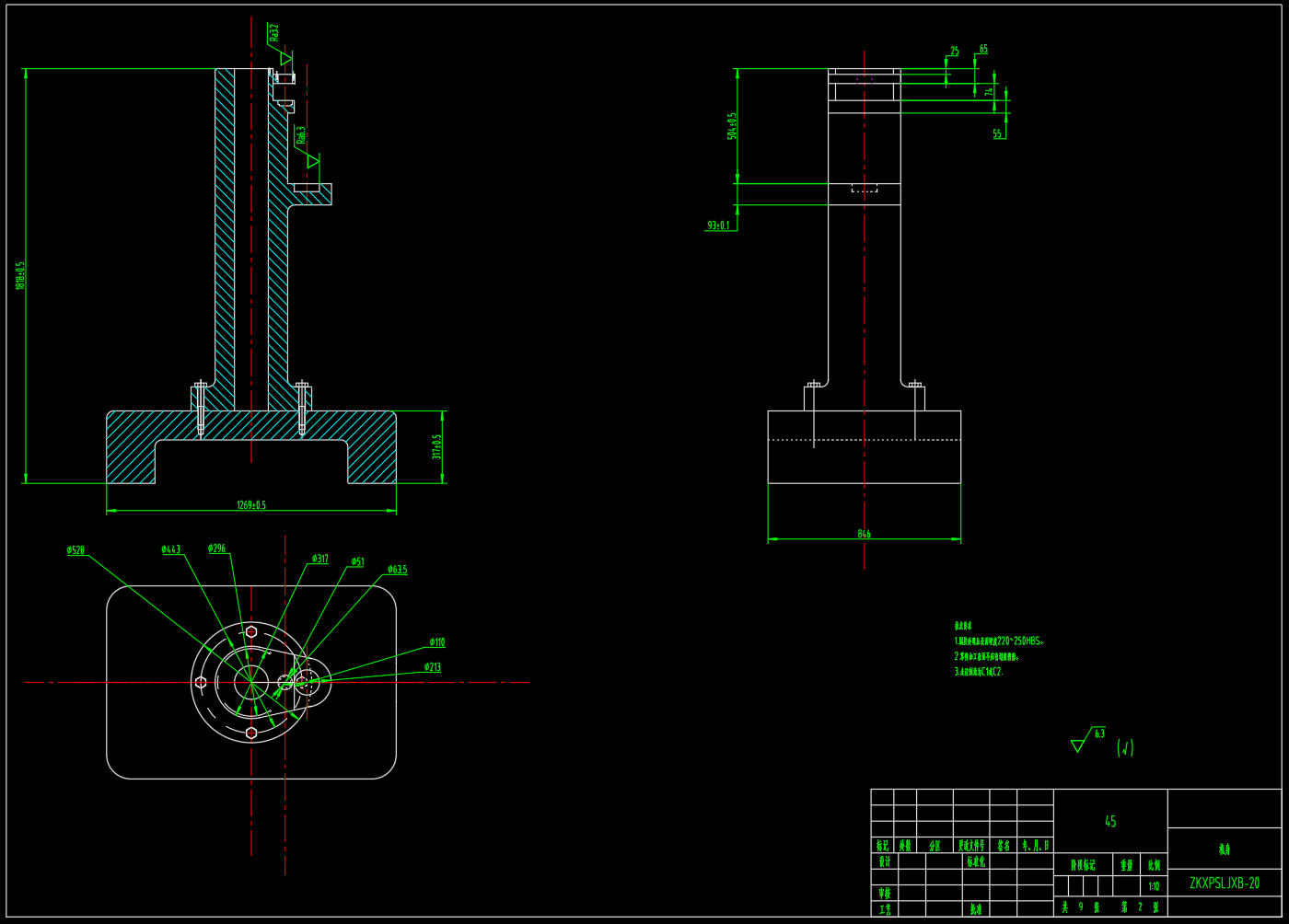Click drawing number ZKXPSLJXB-20 in title block

pyautogui.click(x=1224, y=884)
